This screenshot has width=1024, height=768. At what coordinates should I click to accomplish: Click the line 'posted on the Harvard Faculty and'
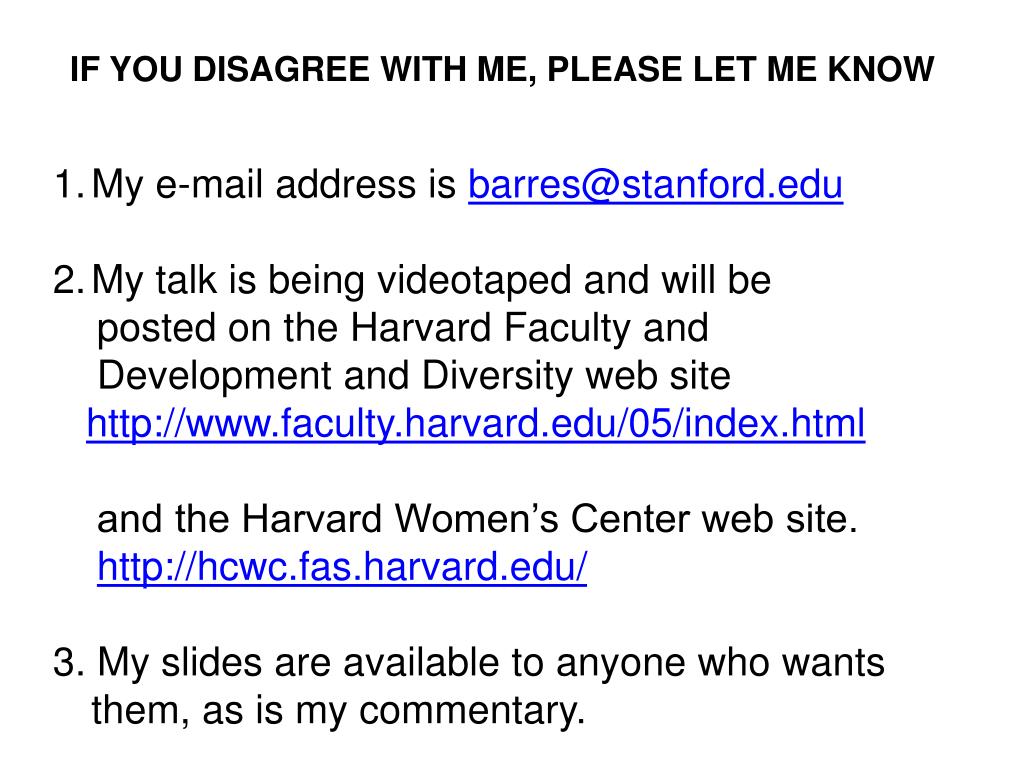click(x=403, y=328)
